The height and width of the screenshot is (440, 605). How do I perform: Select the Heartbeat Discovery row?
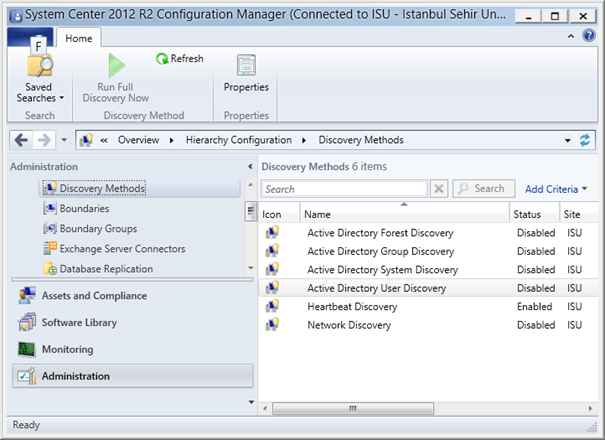pos(351,306)
